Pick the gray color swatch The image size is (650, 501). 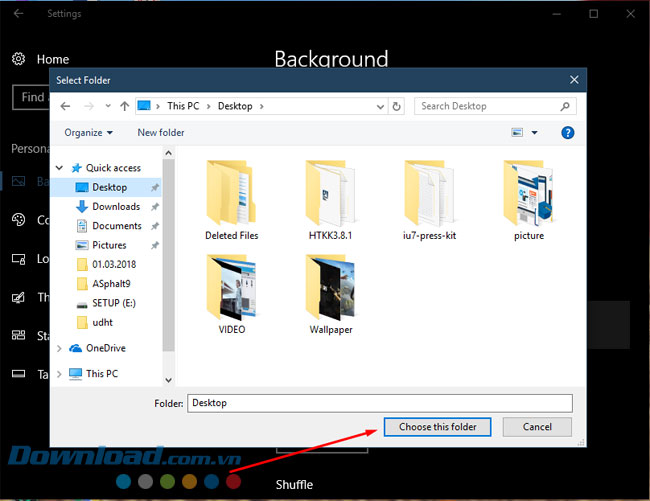pos(146,482)
